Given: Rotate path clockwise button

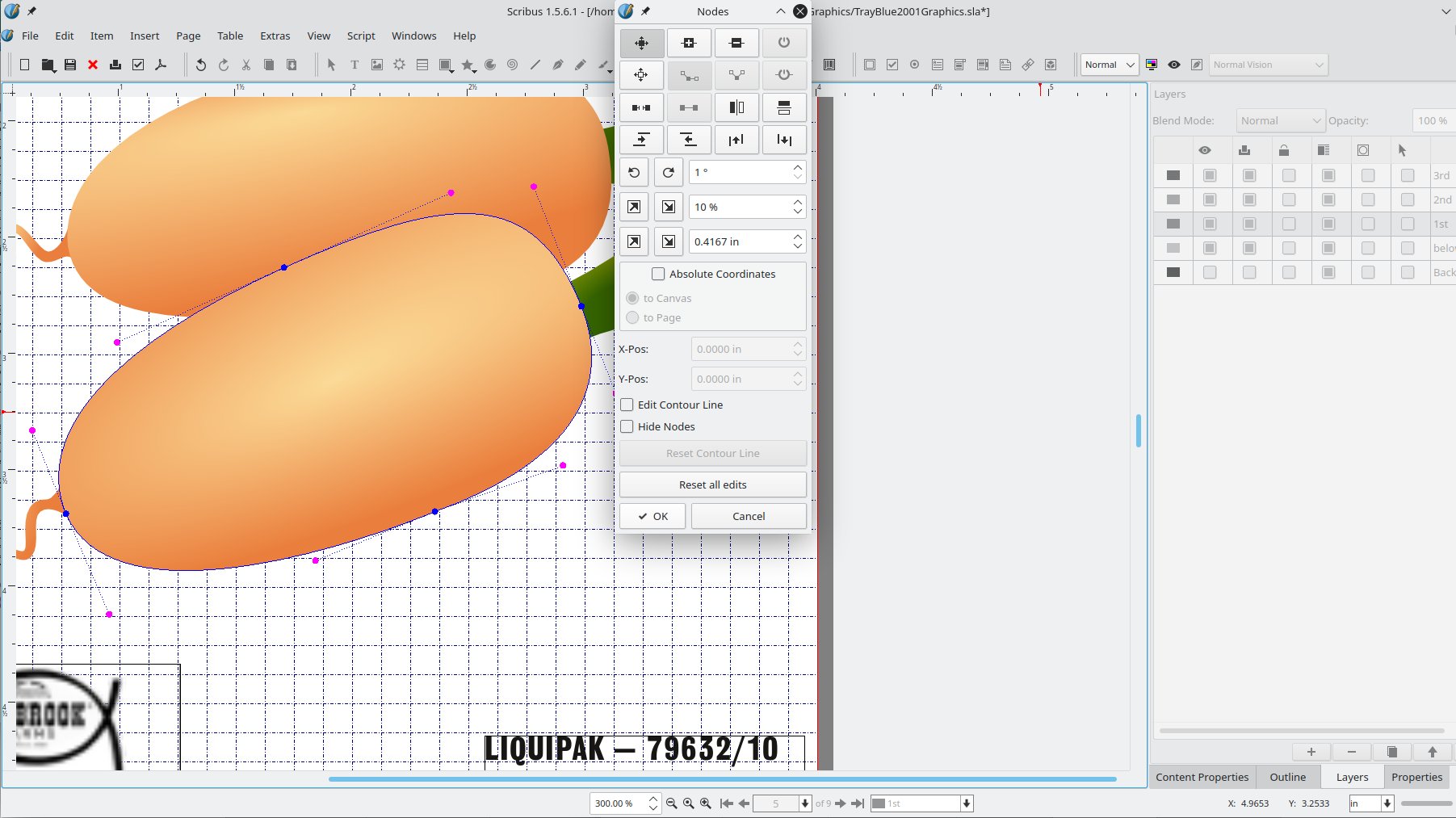Looking at the screenshot, I should coord(669,172).
